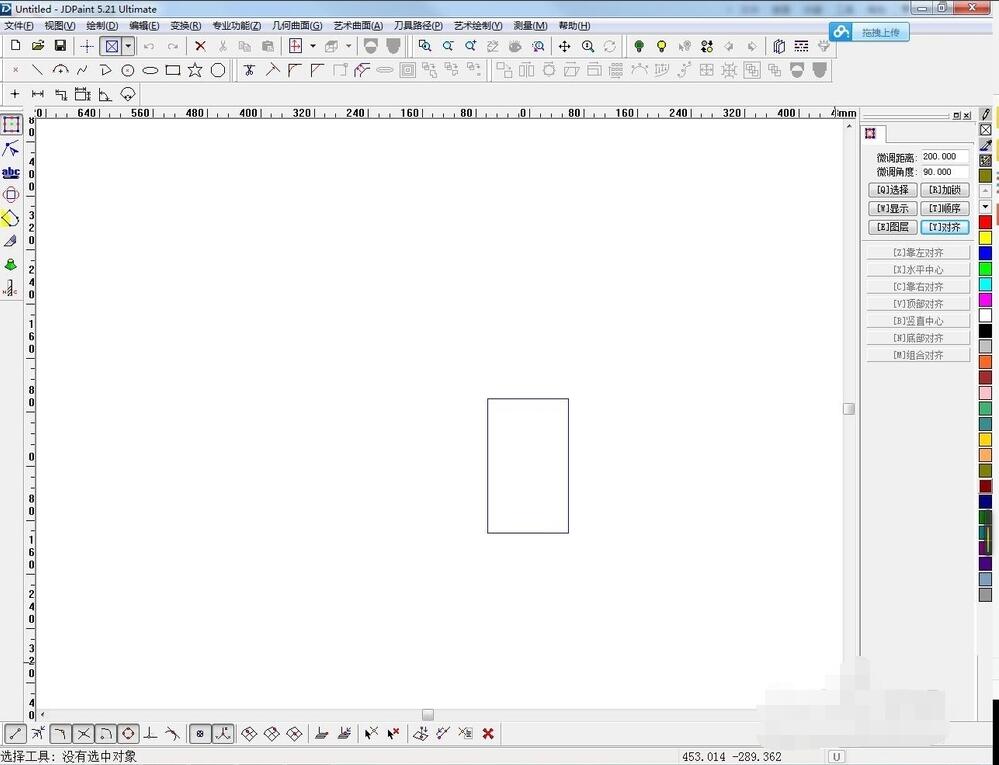Pick the ellipse drawing tool

[x=150, y=70]
